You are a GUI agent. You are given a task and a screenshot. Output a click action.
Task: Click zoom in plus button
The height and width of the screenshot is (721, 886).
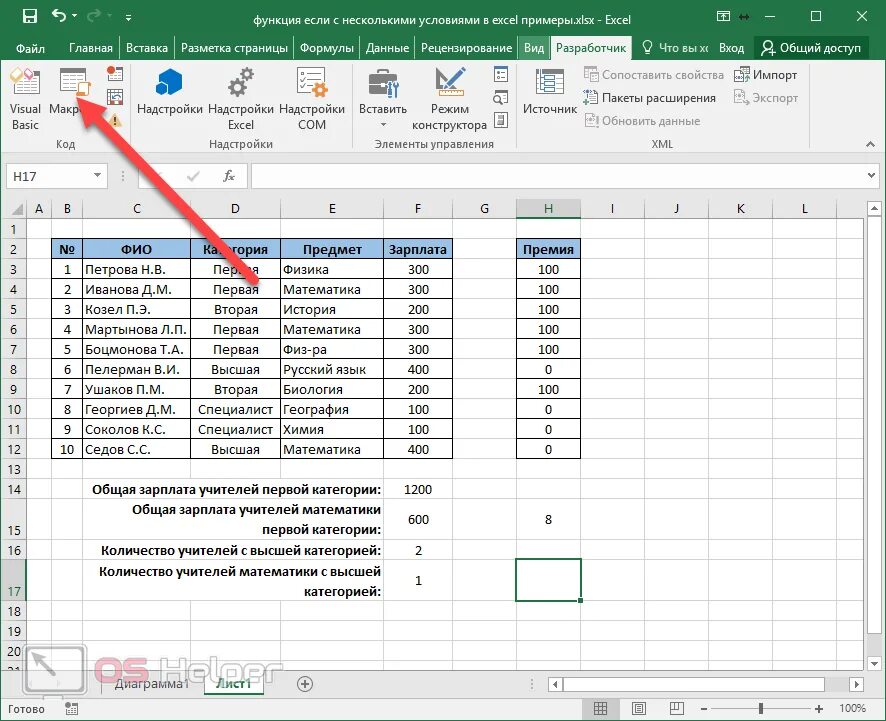[x=819, y=709]
